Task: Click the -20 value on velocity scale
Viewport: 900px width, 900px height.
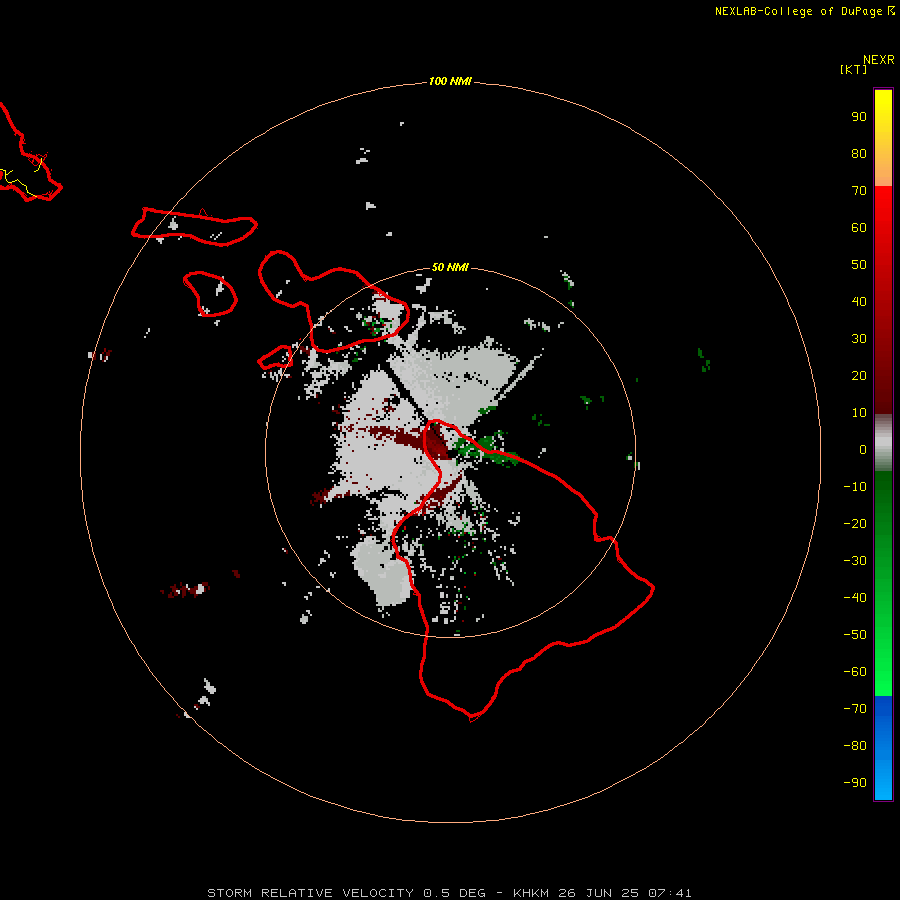Action: (x=855, y=523)
